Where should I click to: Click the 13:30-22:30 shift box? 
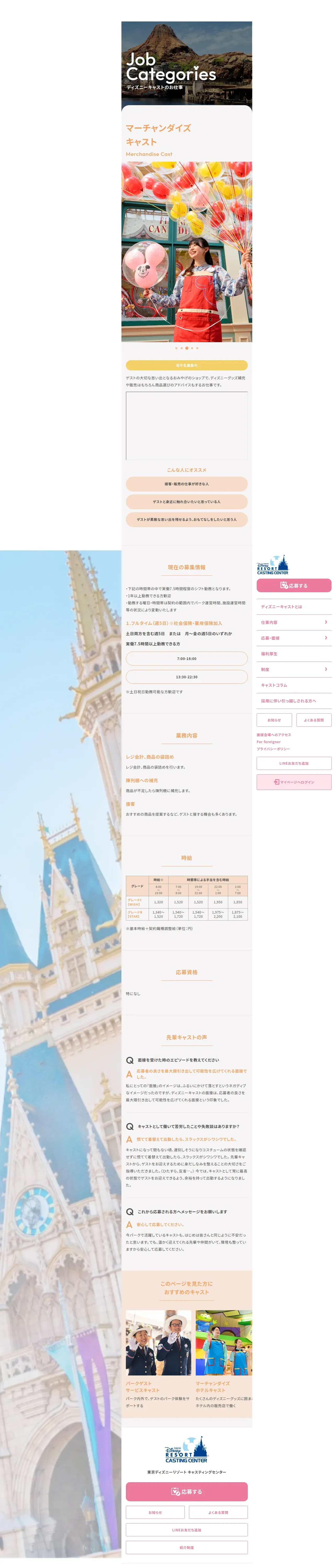pyautogui.click(x=186, y=677)
